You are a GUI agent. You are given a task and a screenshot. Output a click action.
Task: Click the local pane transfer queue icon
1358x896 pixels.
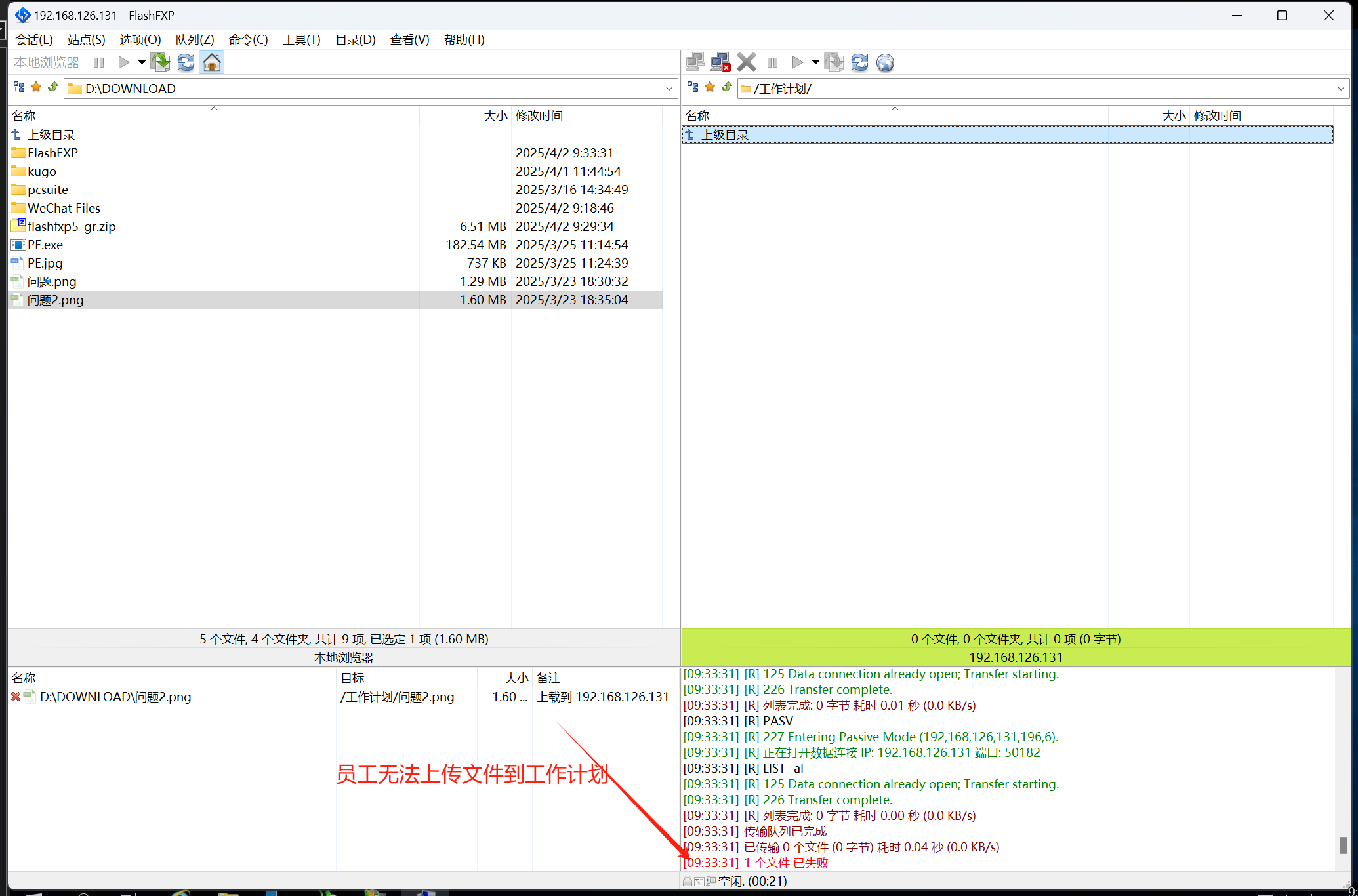pos(160,62)
